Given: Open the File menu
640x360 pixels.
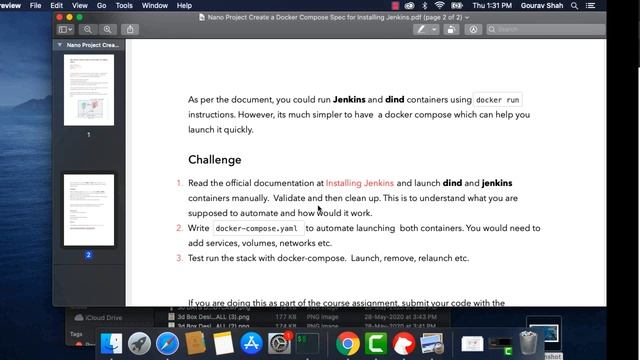Looking at the screenshot, I should [x=36, y=6].
